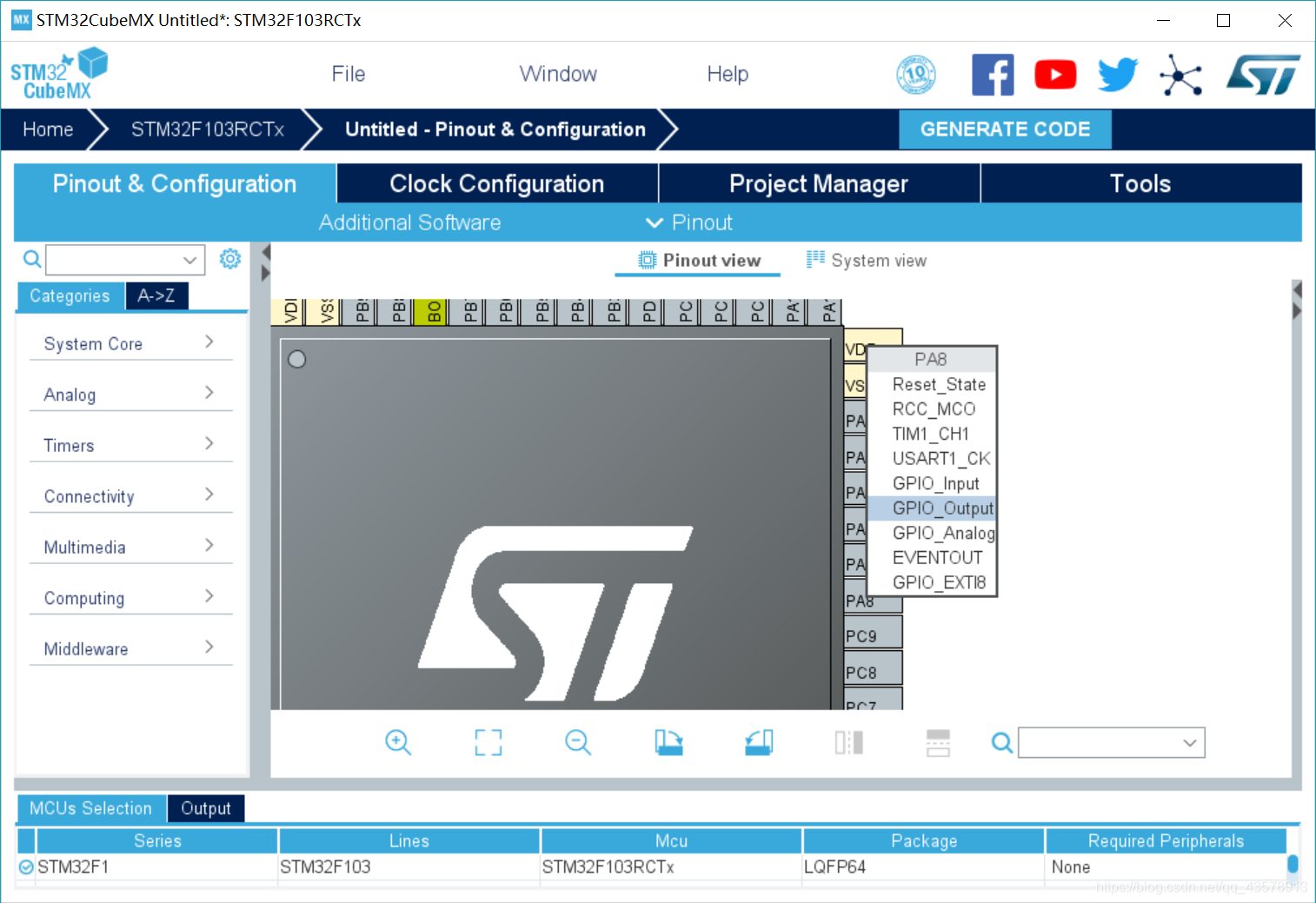
Task: Click the horizontal split view icon
Action: (x=939, y=742)
